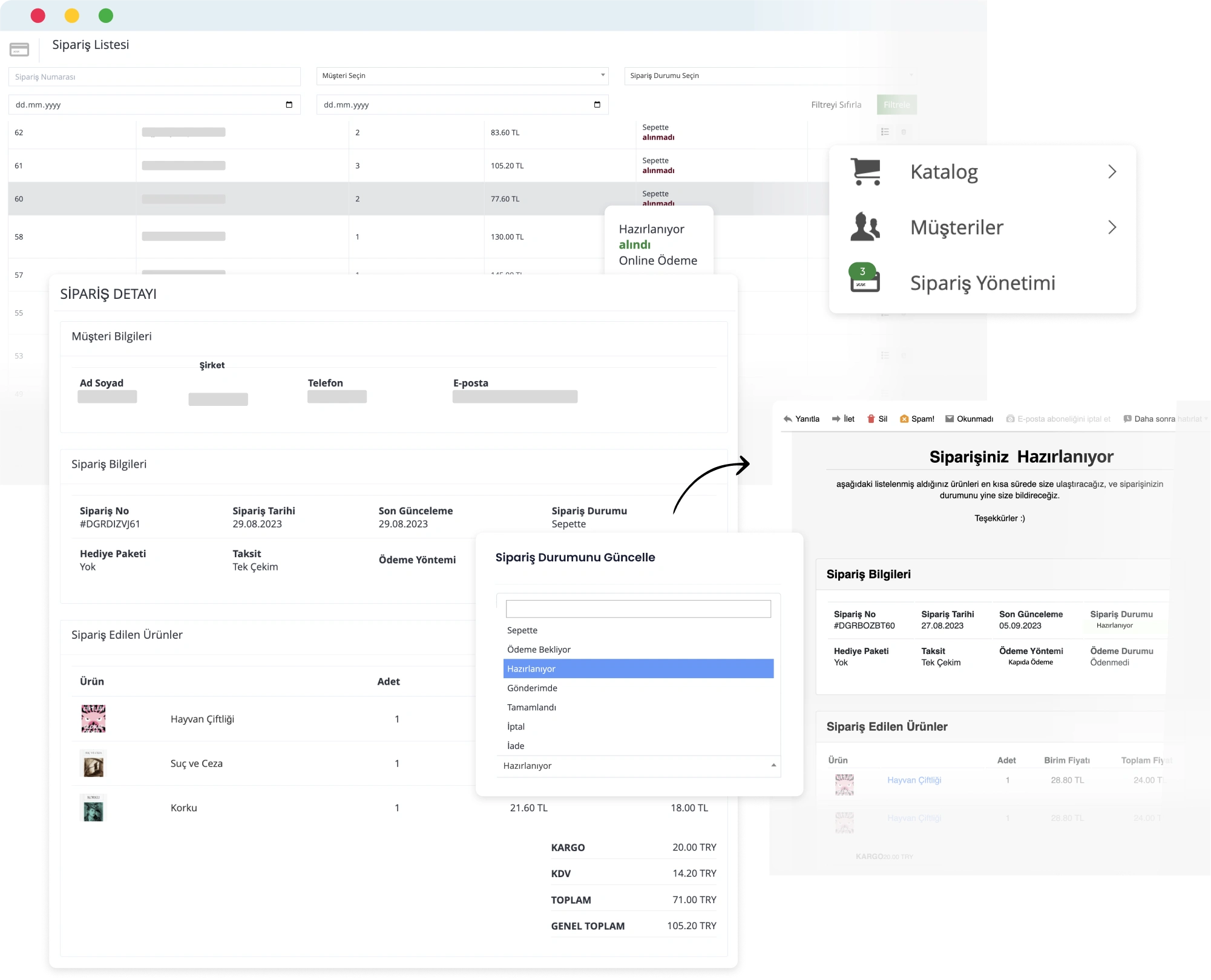This screenshot has width=1211, height=980.
Task: Click the Sipariş Listesi card icon
Action: click(19, 49)
